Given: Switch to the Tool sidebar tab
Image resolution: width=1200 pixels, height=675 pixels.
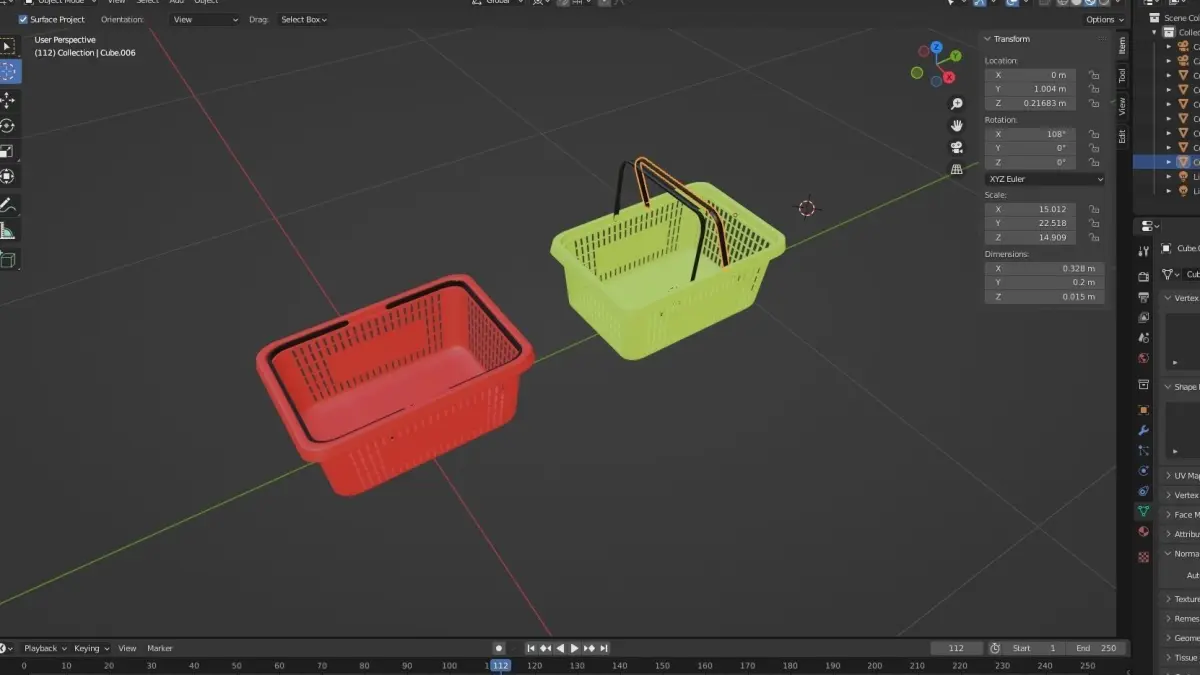Looking at the screenshot, I should click(1122, 75).
